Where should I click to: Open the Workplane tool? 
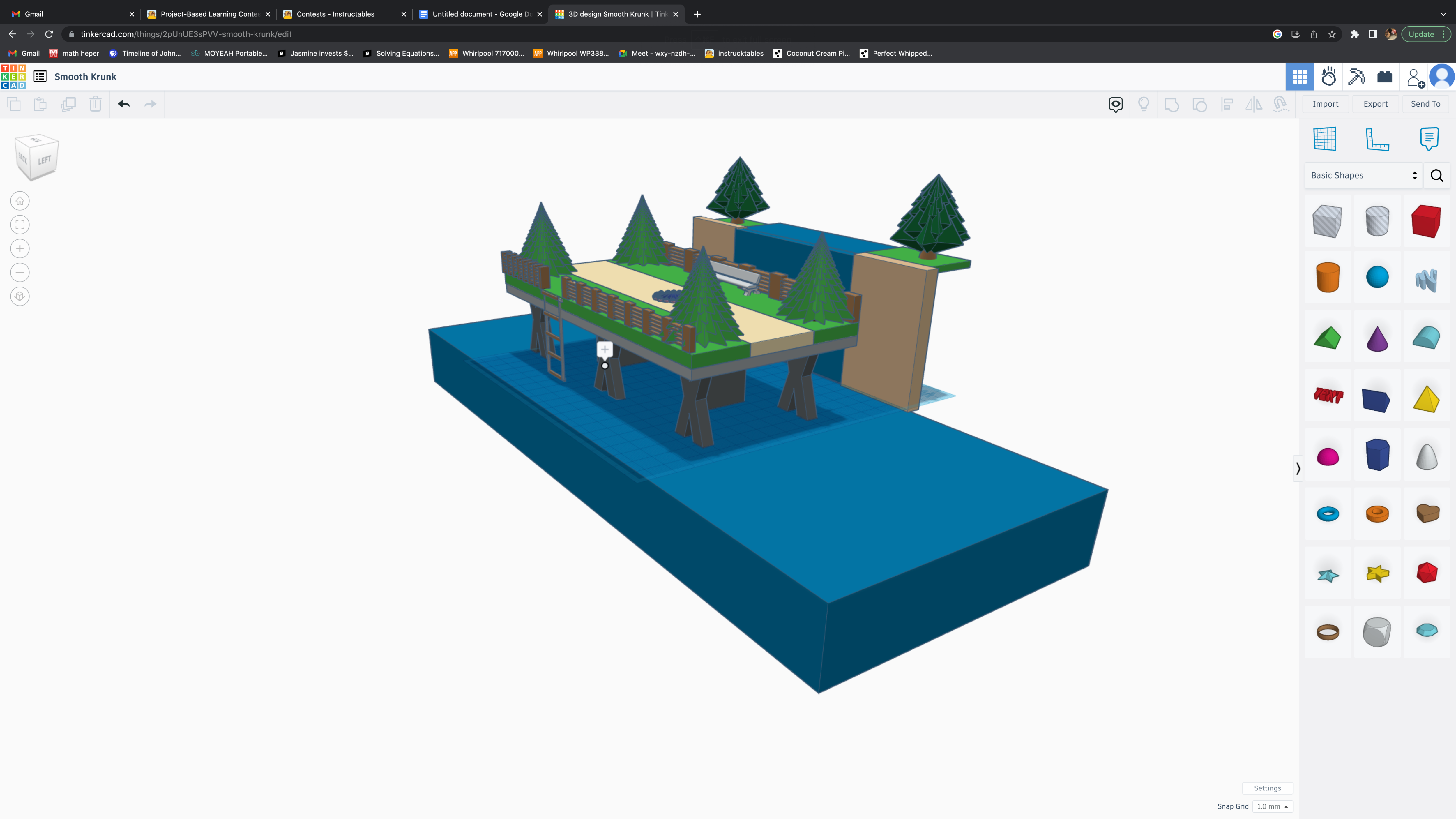pos(1324,139)
